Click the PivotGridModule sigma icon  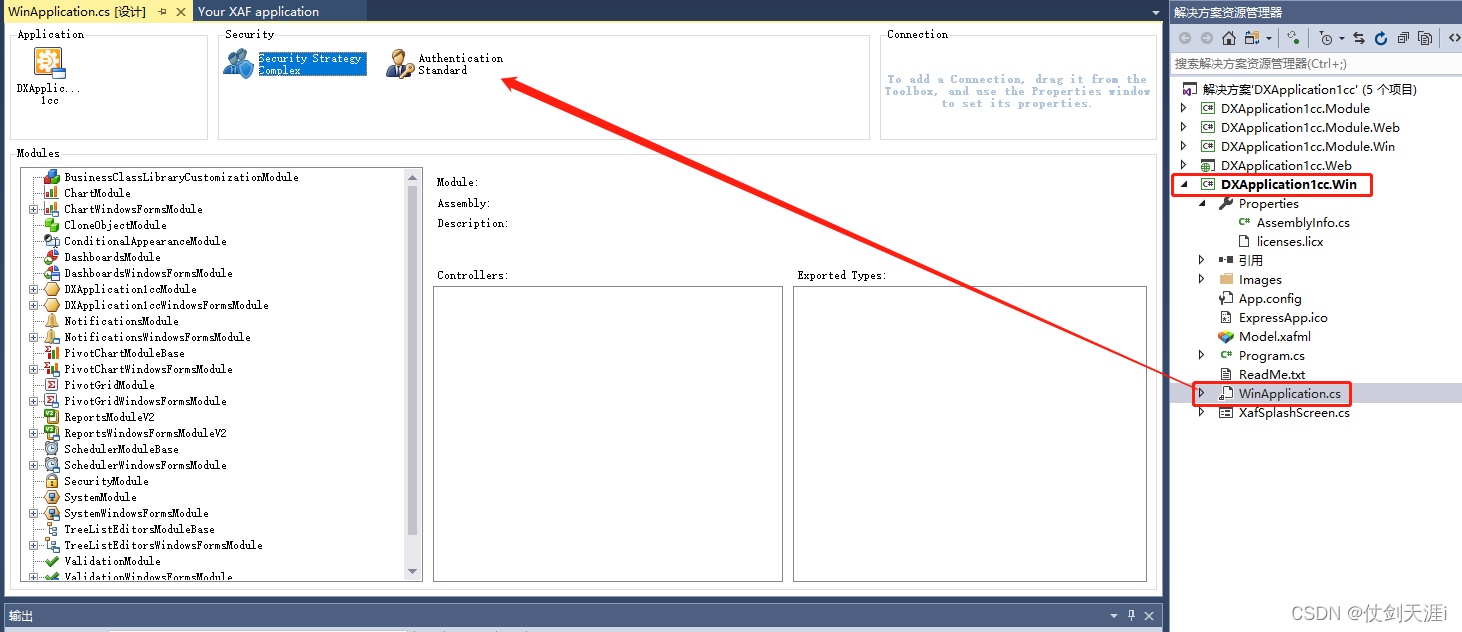51,385
